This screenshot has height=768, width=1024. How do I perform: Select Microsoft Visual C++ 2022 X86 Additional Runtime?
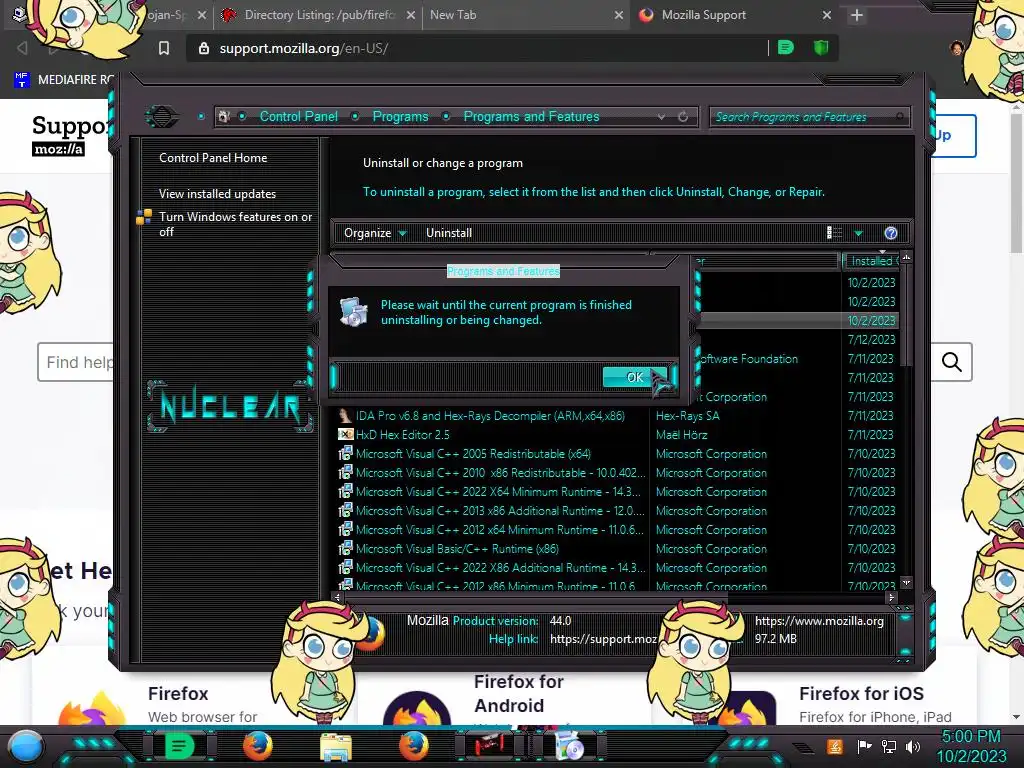500,568
